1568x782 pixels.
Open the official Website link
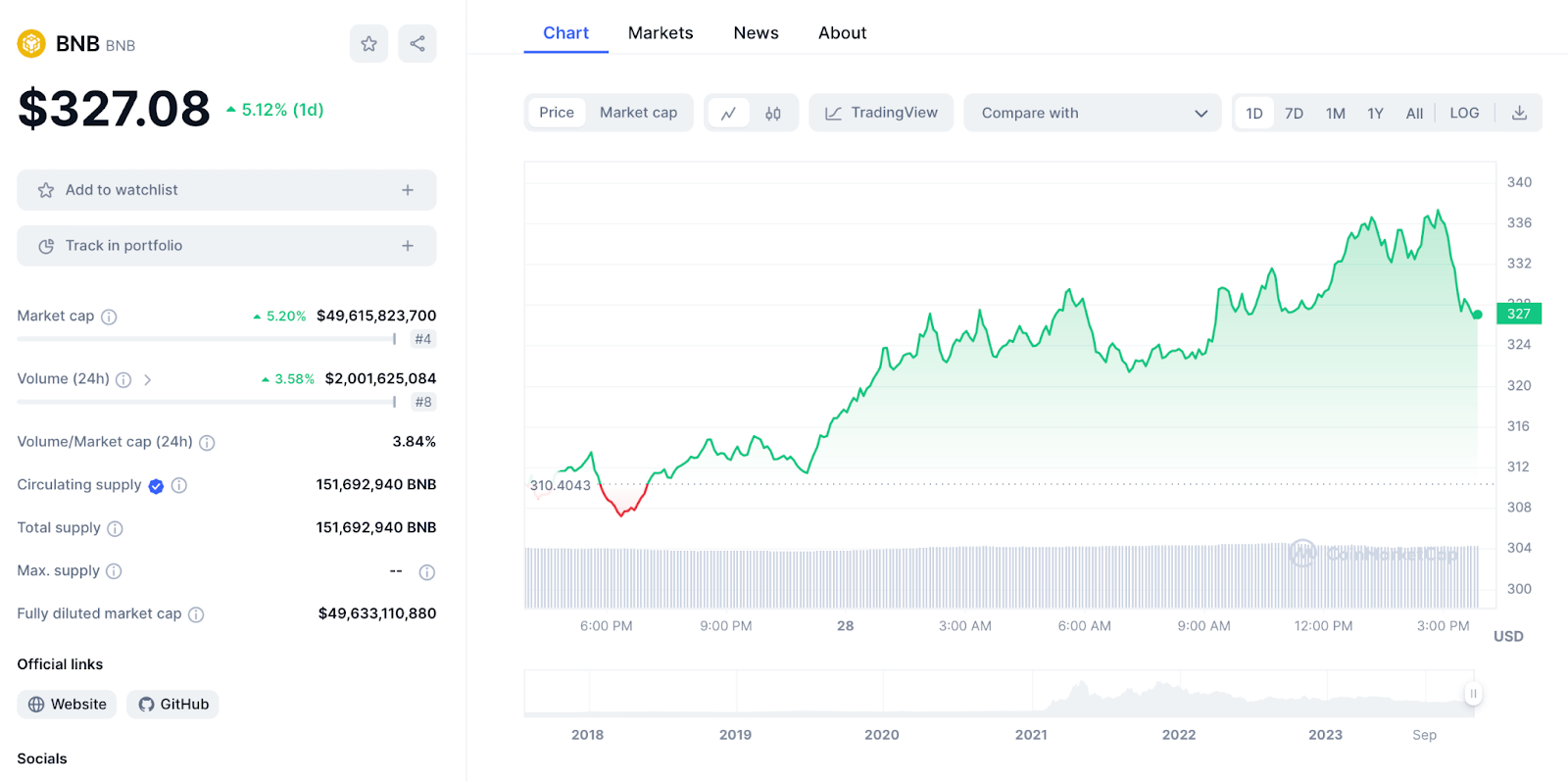[67, 705]
